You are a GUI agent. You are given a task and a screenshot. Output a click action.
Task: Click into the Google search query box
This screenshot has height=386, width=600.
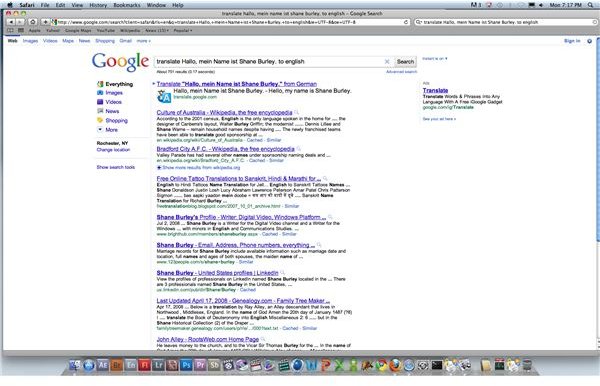[270, 62]
